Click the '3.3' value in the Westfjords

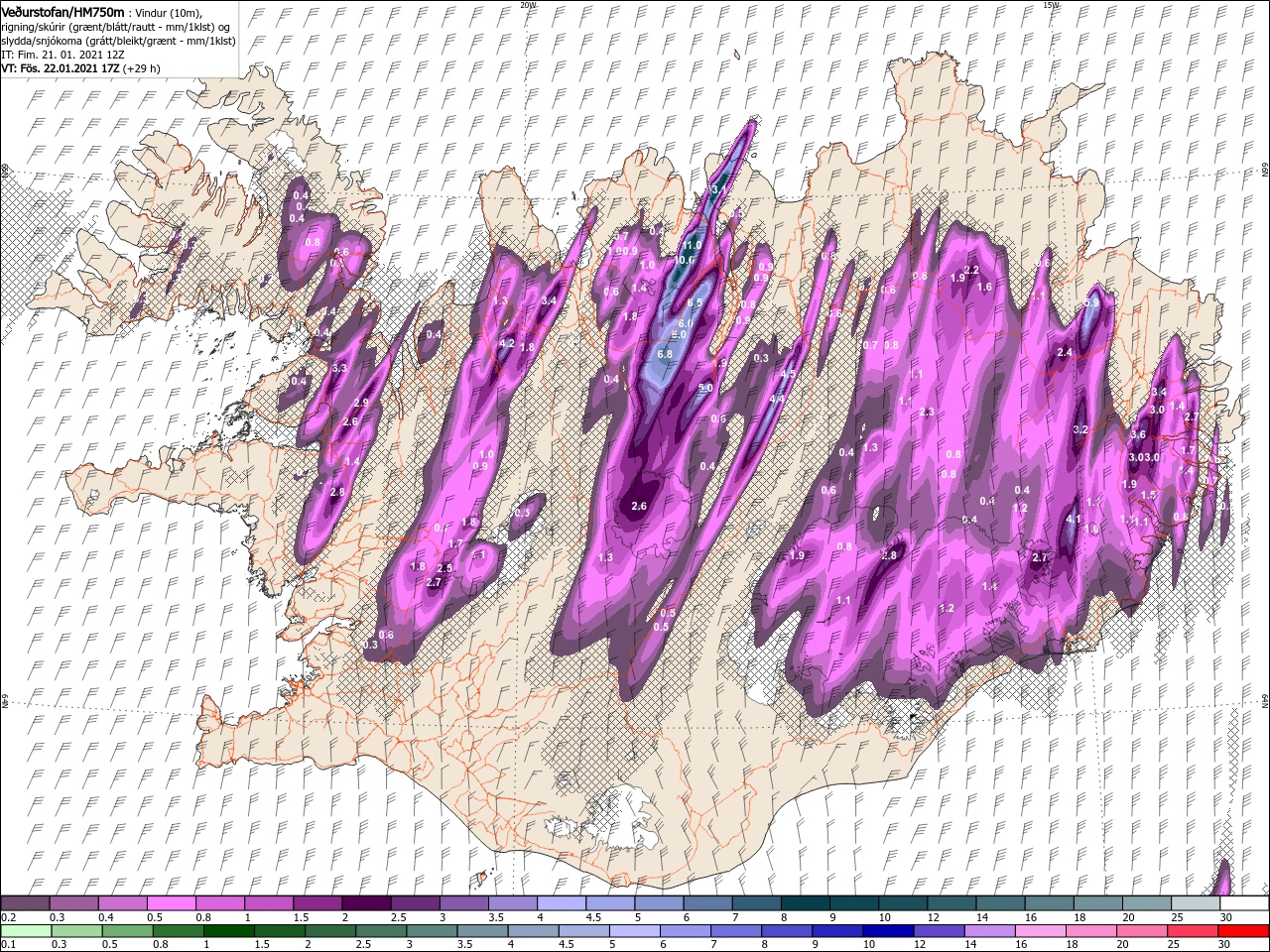[338, 368]
